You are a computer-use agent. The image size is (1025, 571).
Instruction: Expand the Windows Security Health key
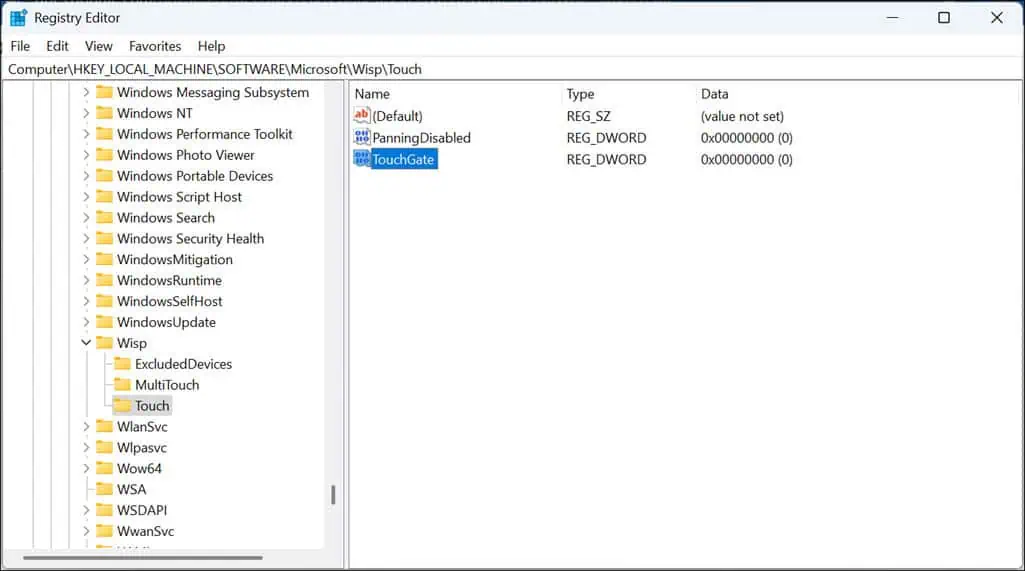pos(86,239)
